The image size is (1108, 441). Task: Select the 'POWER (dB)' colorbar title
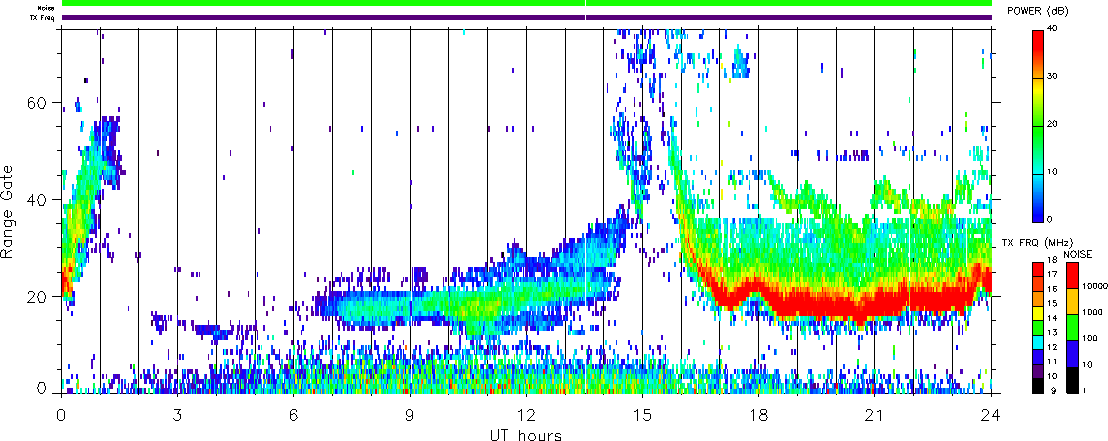pyautogui.click(x=1040, y=11)
